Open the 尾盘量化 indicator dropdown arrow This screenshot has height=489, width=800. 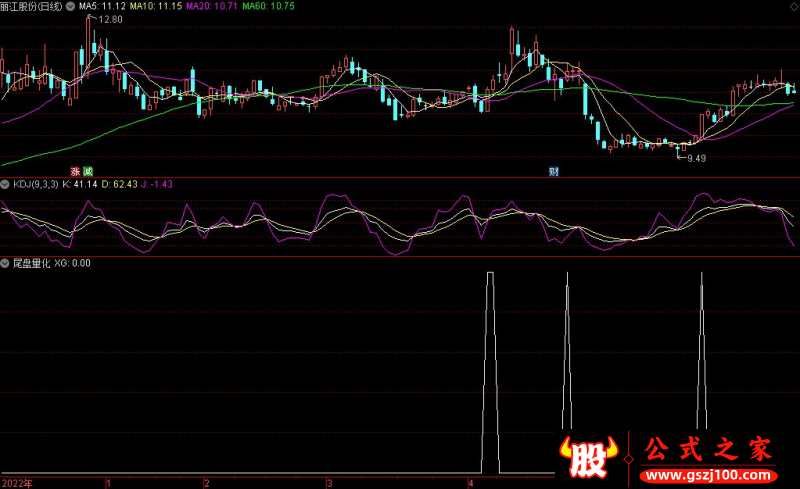click(5, 264)
